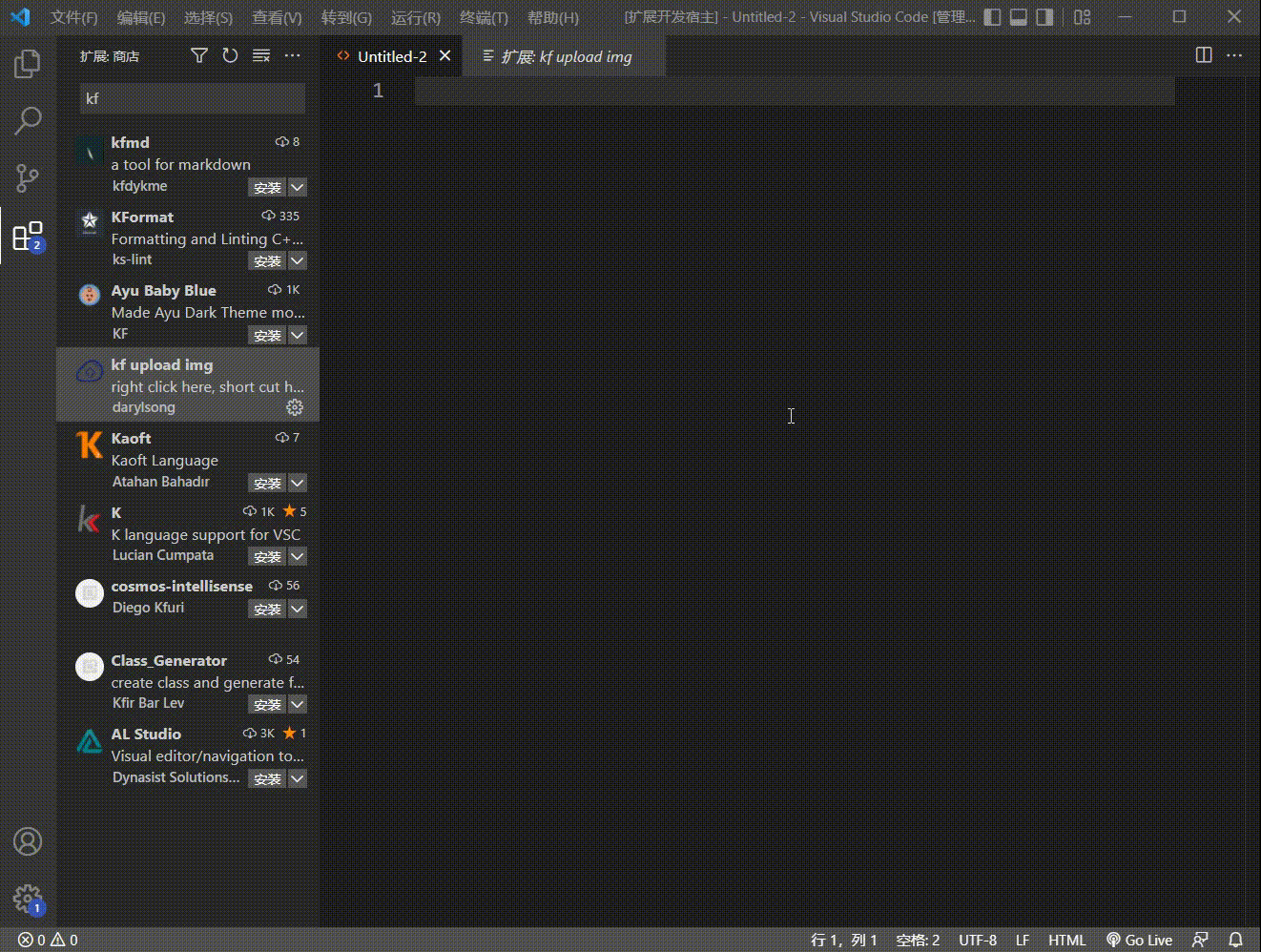Click line 1 in the editor

(x=795, y=91)
